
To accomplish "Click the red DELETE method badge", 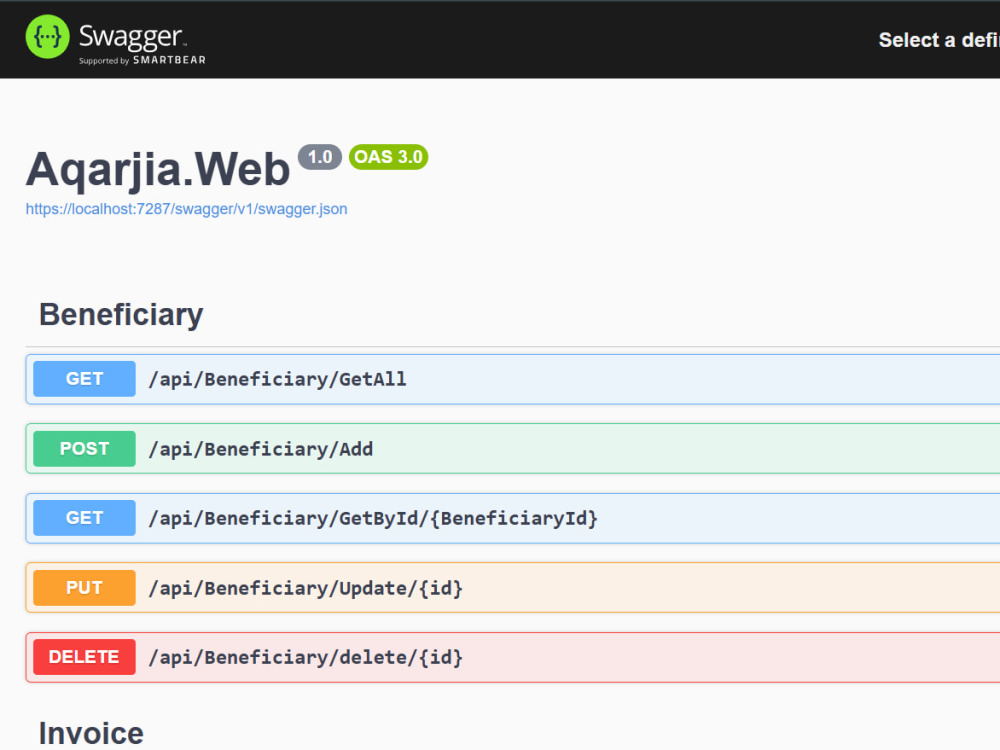I will coord(84,657).
